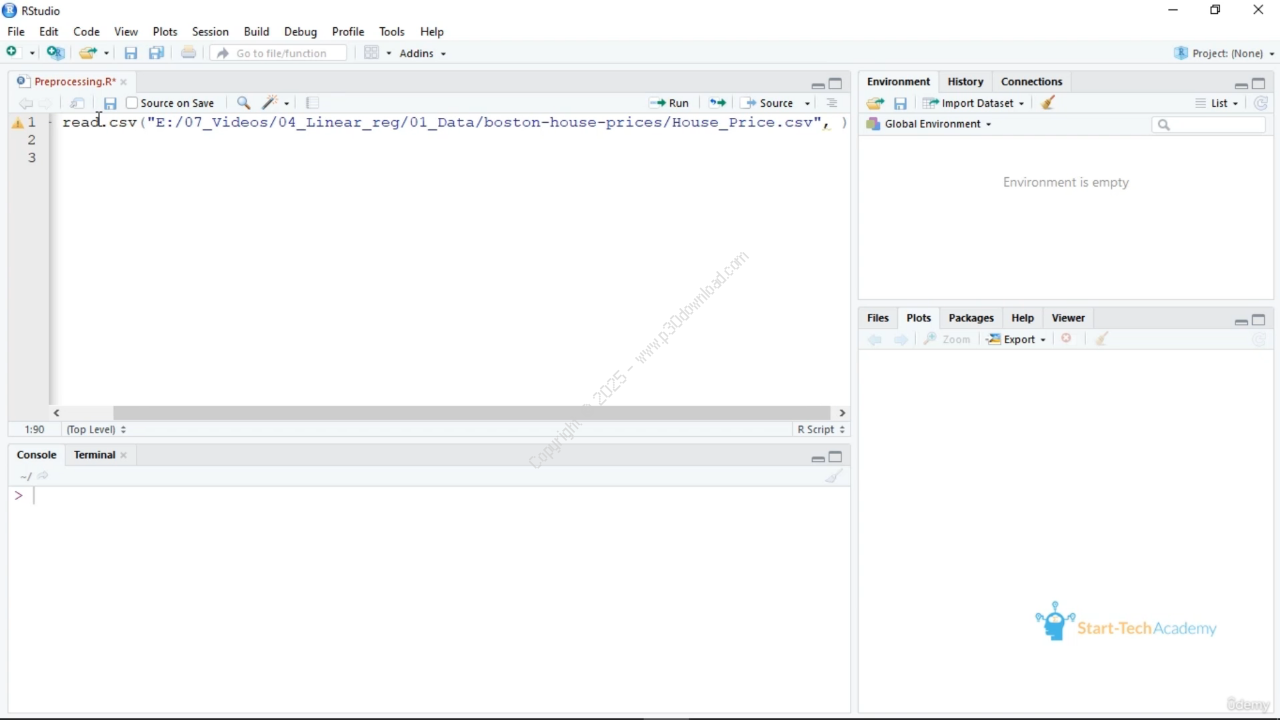
Task: Load workspace icon in Environment pane
Action: [876, 103]
